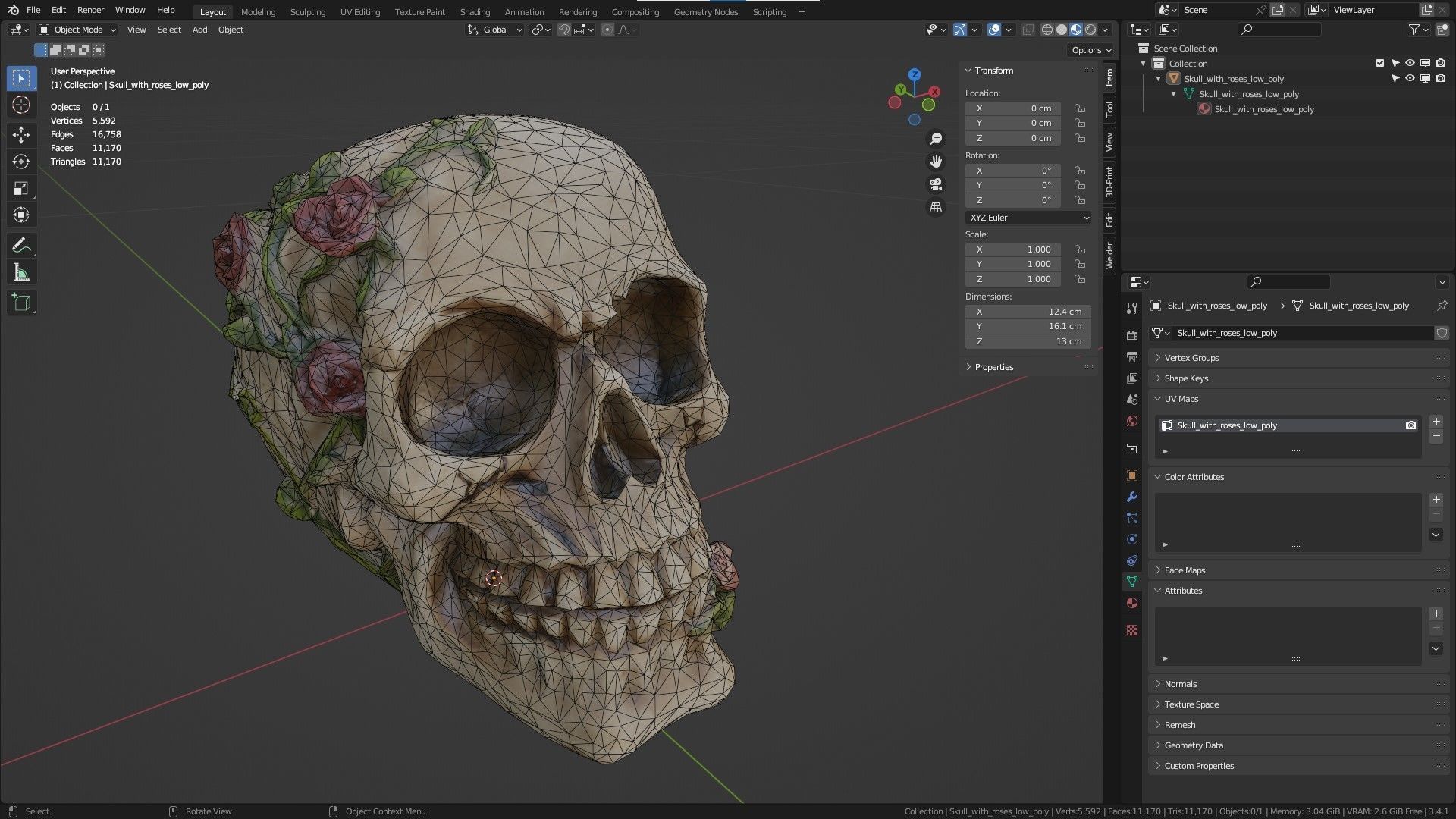Image resolution: width=1456 pixels, height=819 pixels.
Task: Toggle camera view icon
Action: [936, 184]
